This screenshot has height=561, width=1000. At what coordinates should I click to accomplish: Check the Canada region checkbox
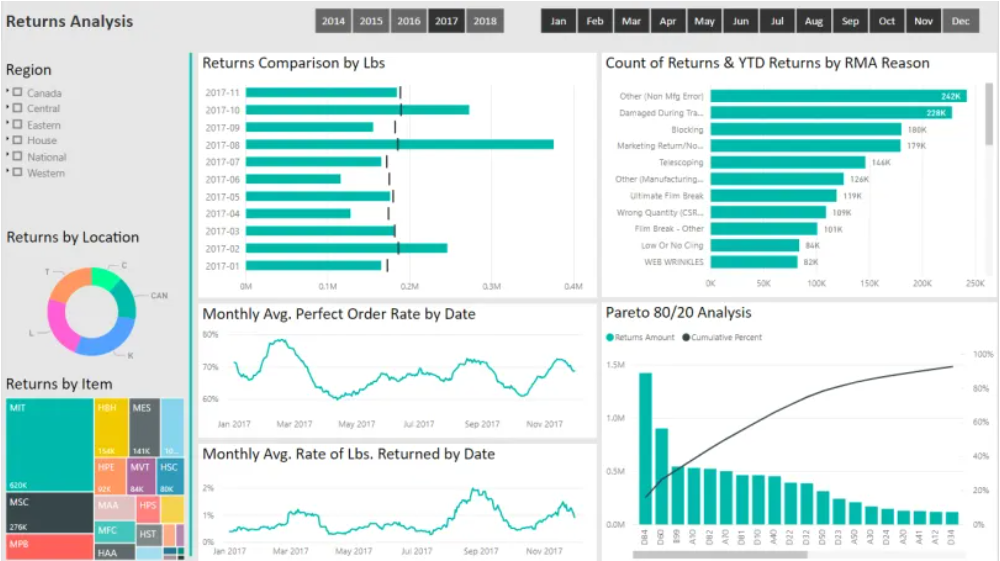[x=17, y=92]
